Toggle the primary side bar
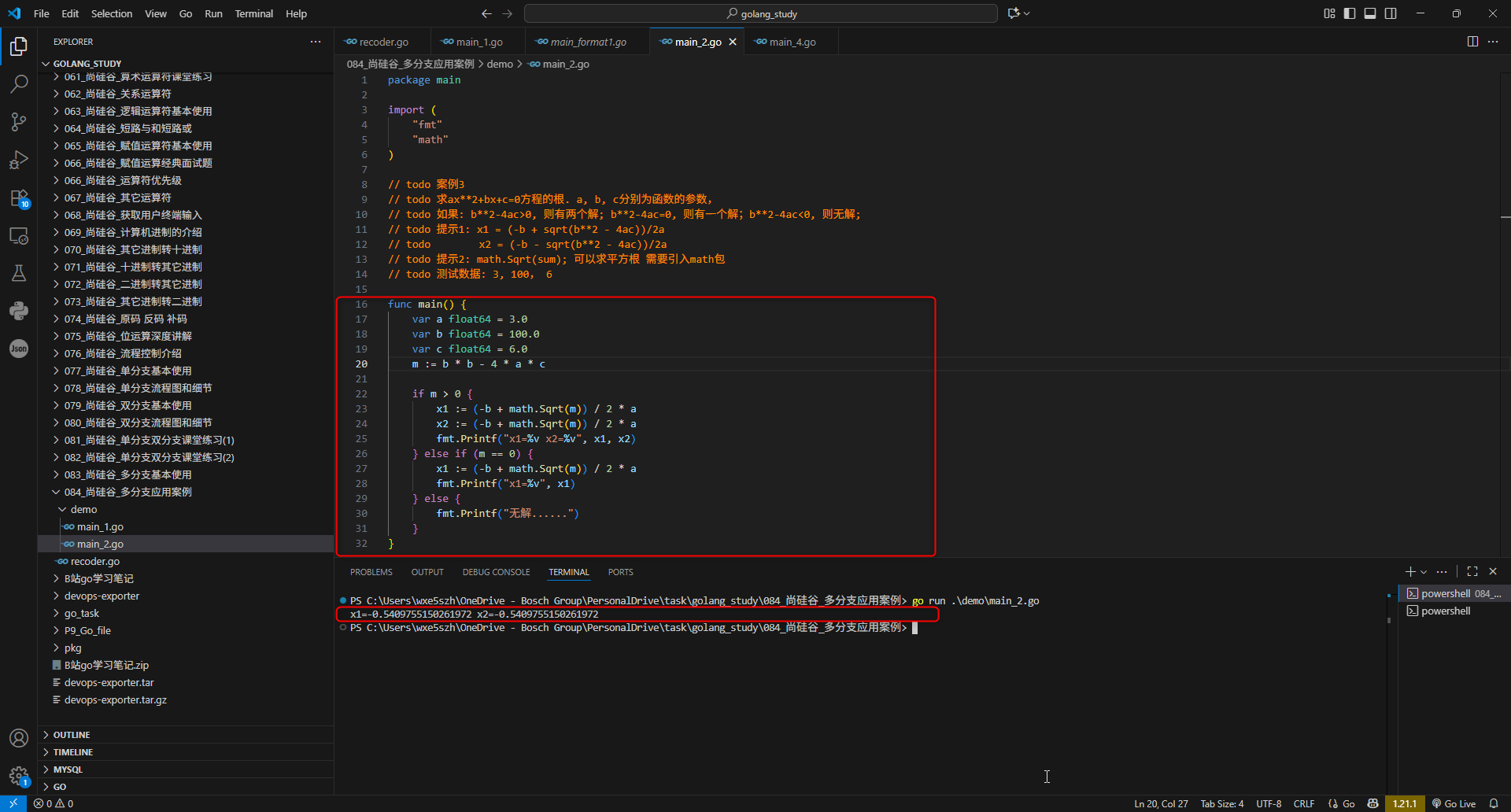 point(1350,13)
